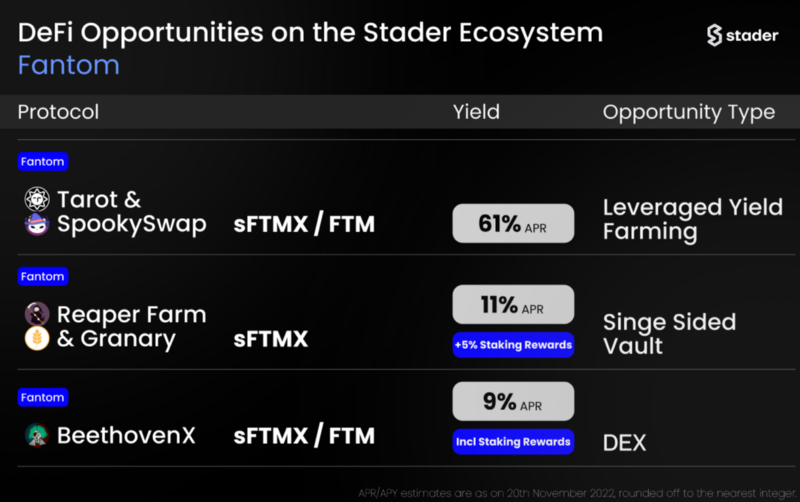Click Leveraged Yield Farming text
800x502 pixels.
[693, 219]
